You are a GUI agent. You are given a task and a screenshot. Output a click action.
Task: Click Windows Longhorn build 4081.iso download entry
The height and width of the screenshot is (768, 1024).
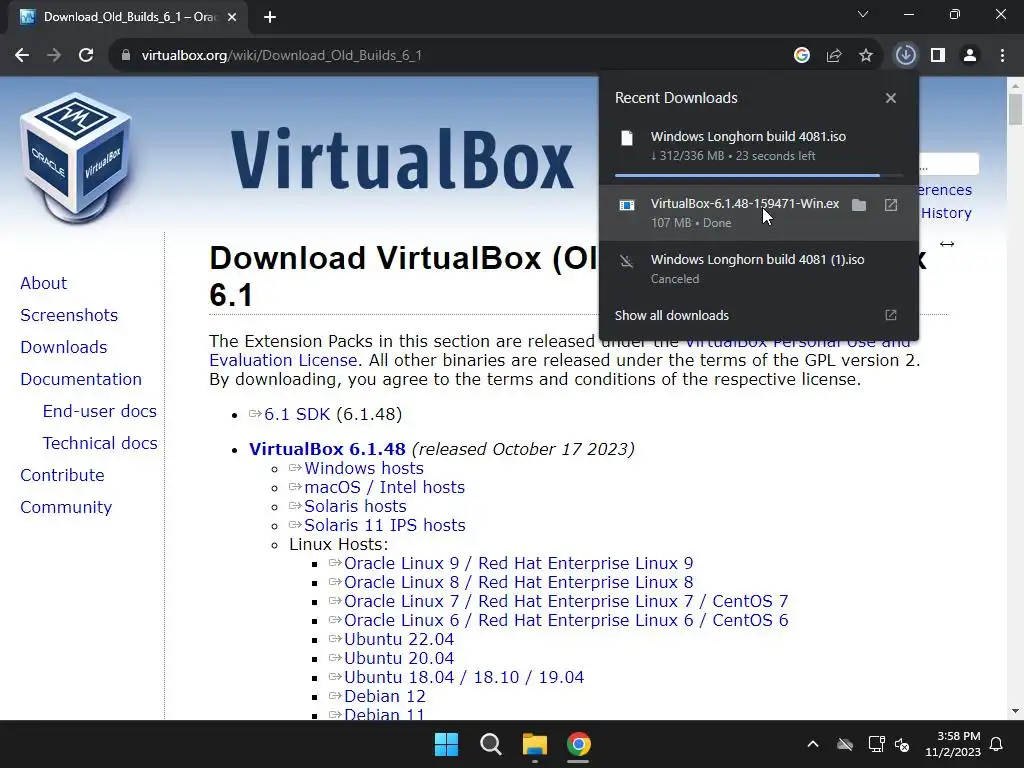(x=758, y=146)
